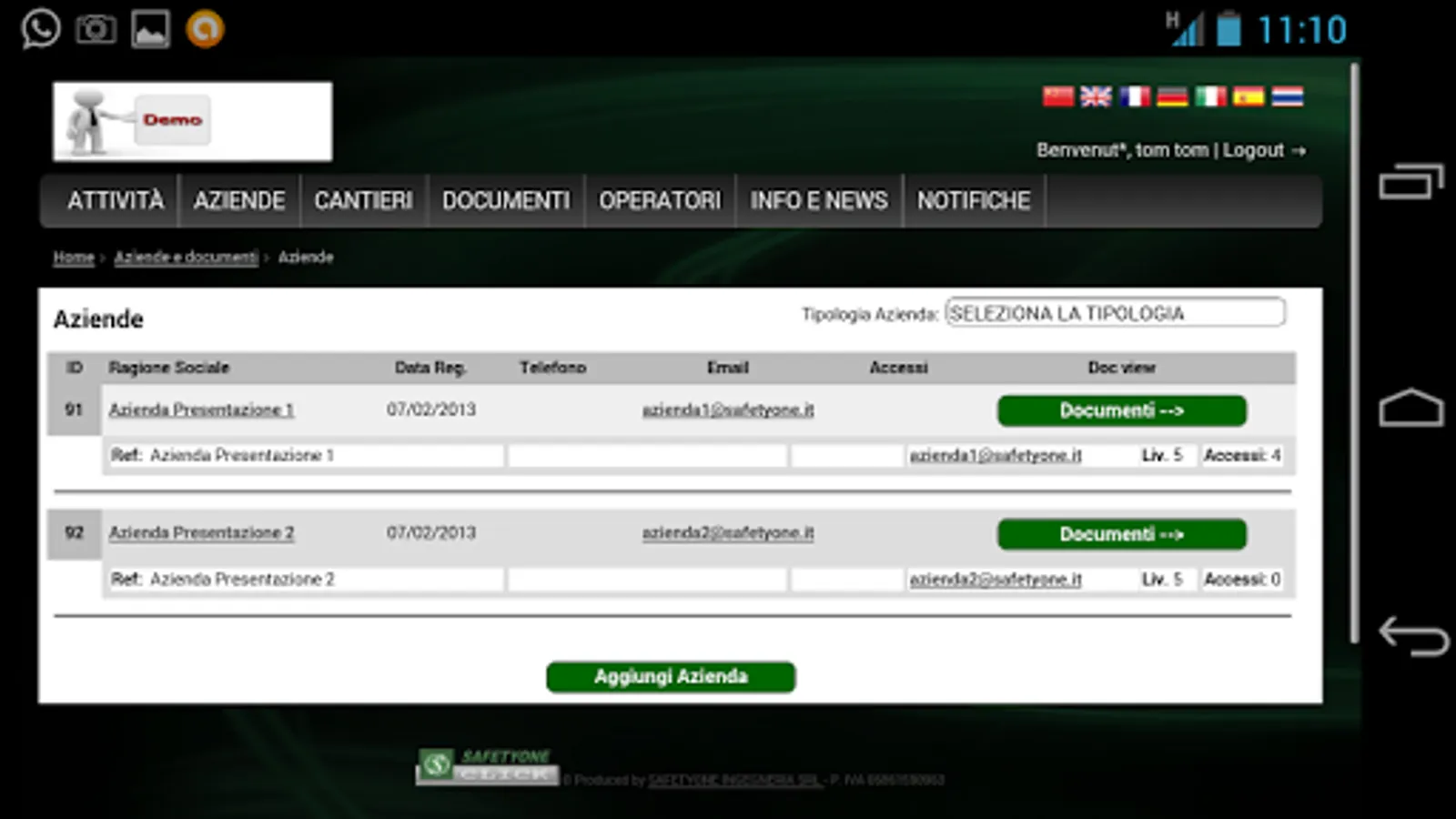Expand the Tipologia Azienda dropdown
Screen dimensions: 1456x819
pos(1115,313)
